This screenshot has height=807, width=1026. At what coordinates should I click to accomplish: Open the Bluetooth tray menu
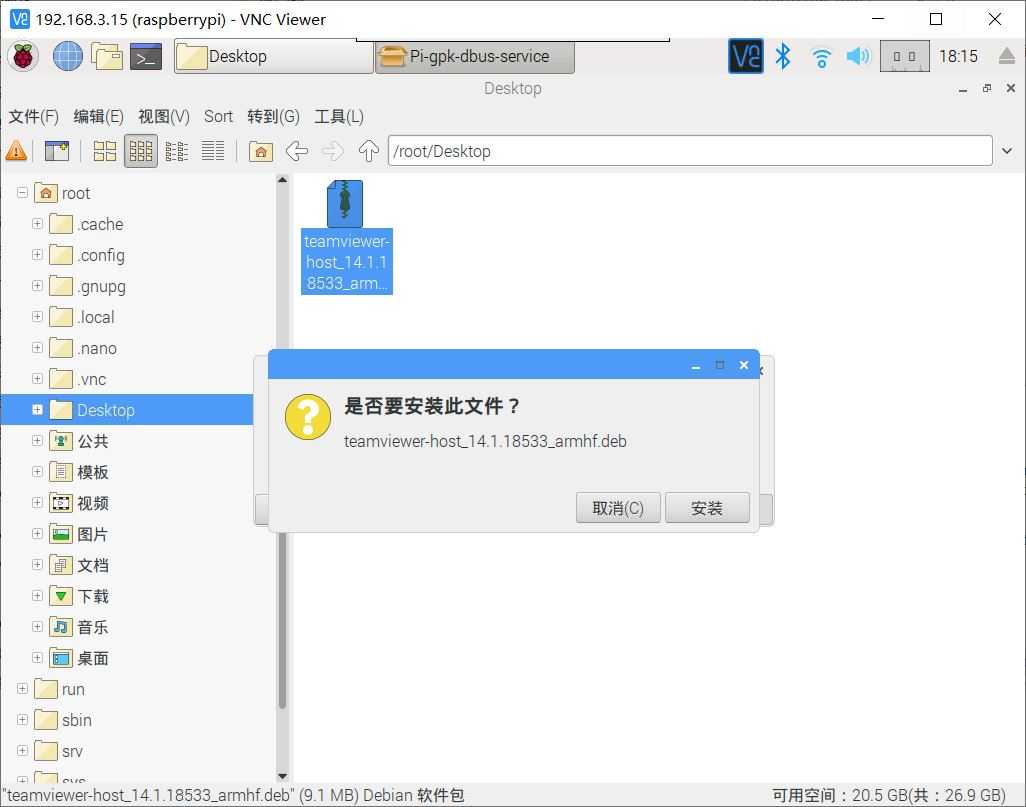click(783, 56)
